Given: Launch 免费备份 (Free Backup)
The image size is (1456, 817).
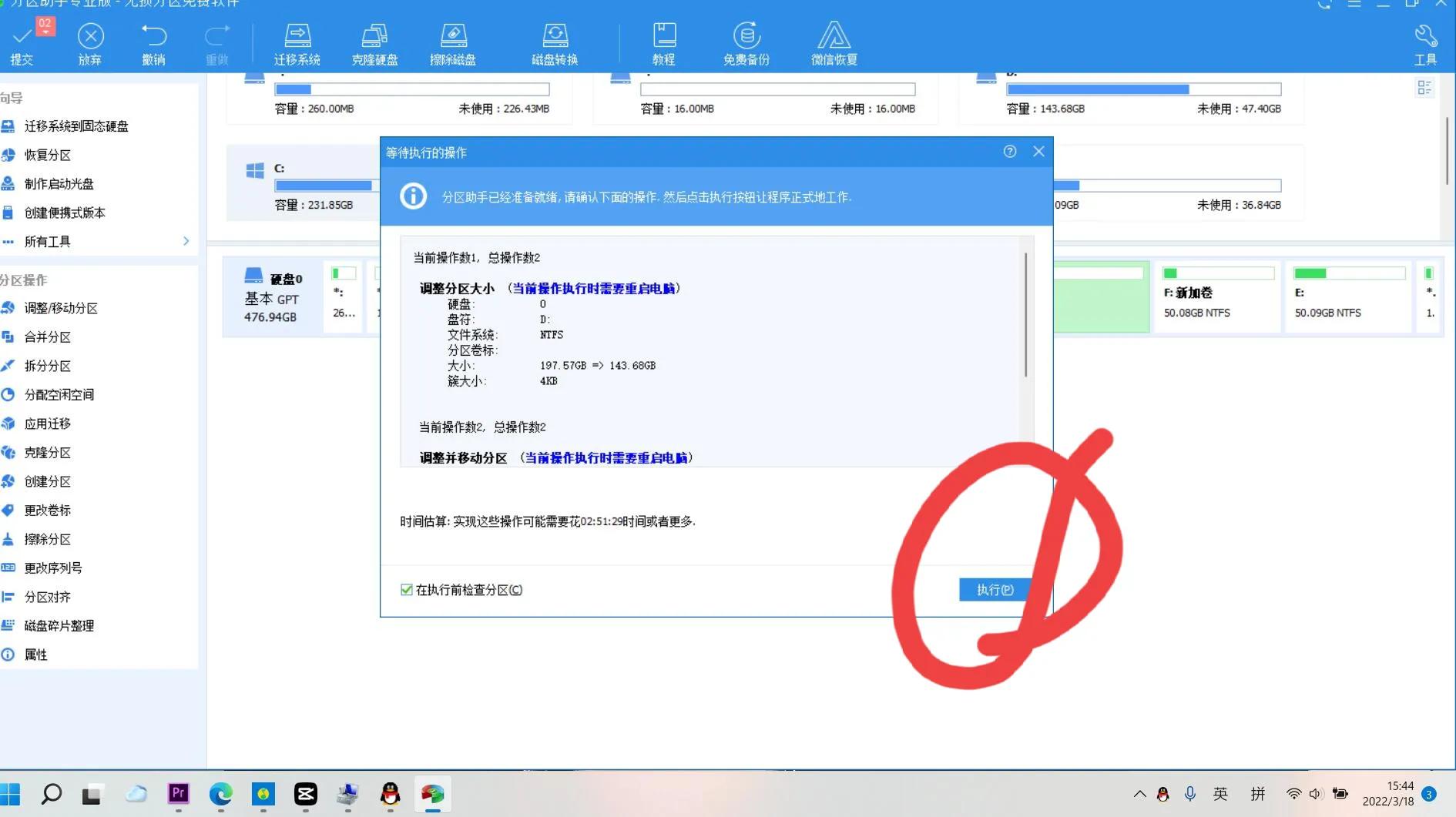Looking at the screenshot, I should pos(745,42).
